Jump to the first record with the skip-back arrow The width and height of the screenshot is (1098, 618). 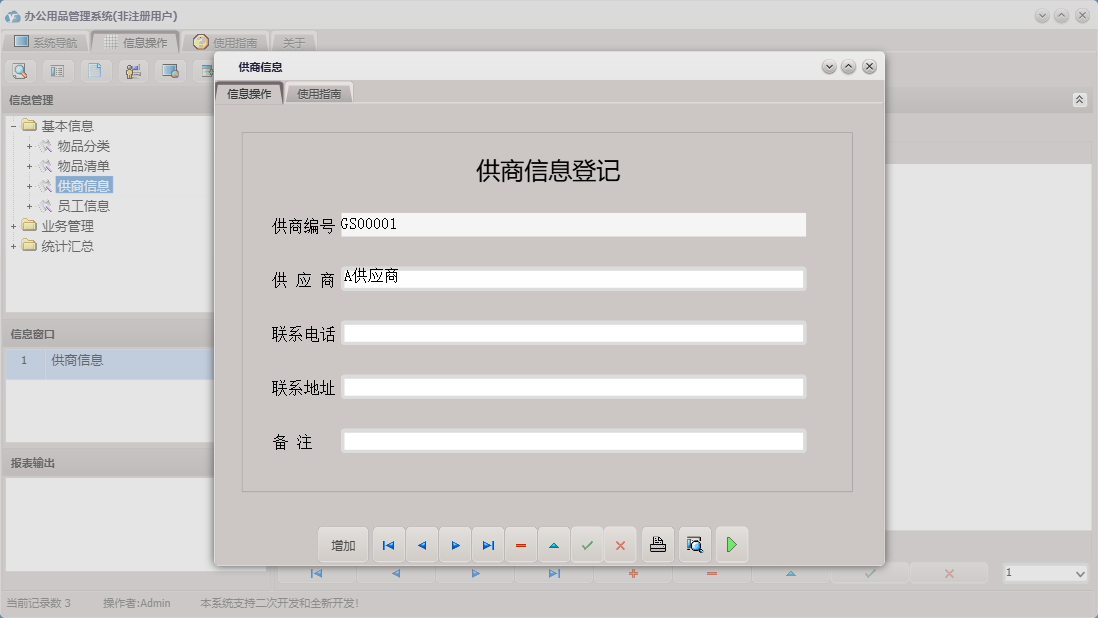pyautogui.click(x=388, y=544)
